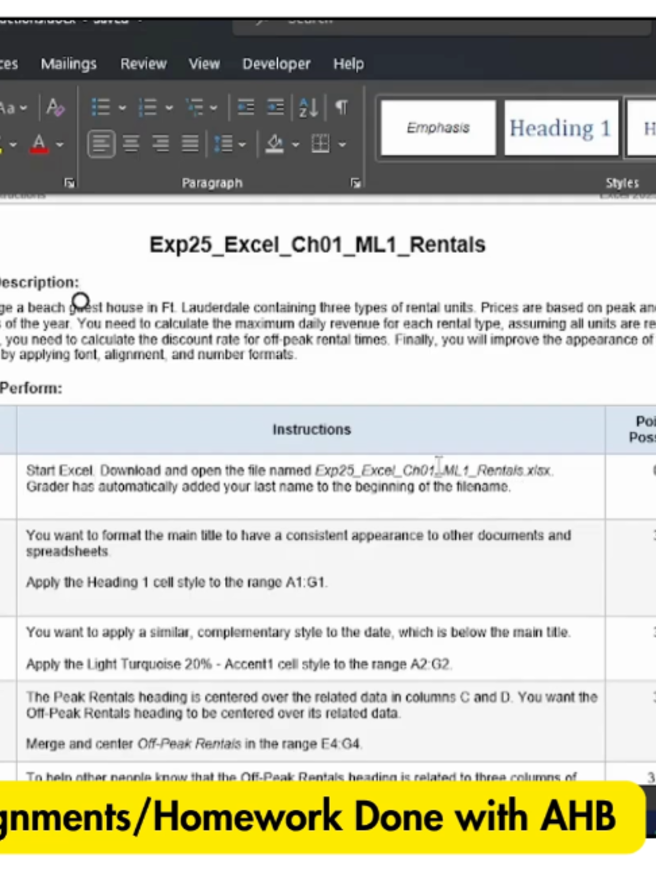656x874 pixels.
Task: Click the Line and Paragraph Spacing icon
Action: (x=224, y=144)
